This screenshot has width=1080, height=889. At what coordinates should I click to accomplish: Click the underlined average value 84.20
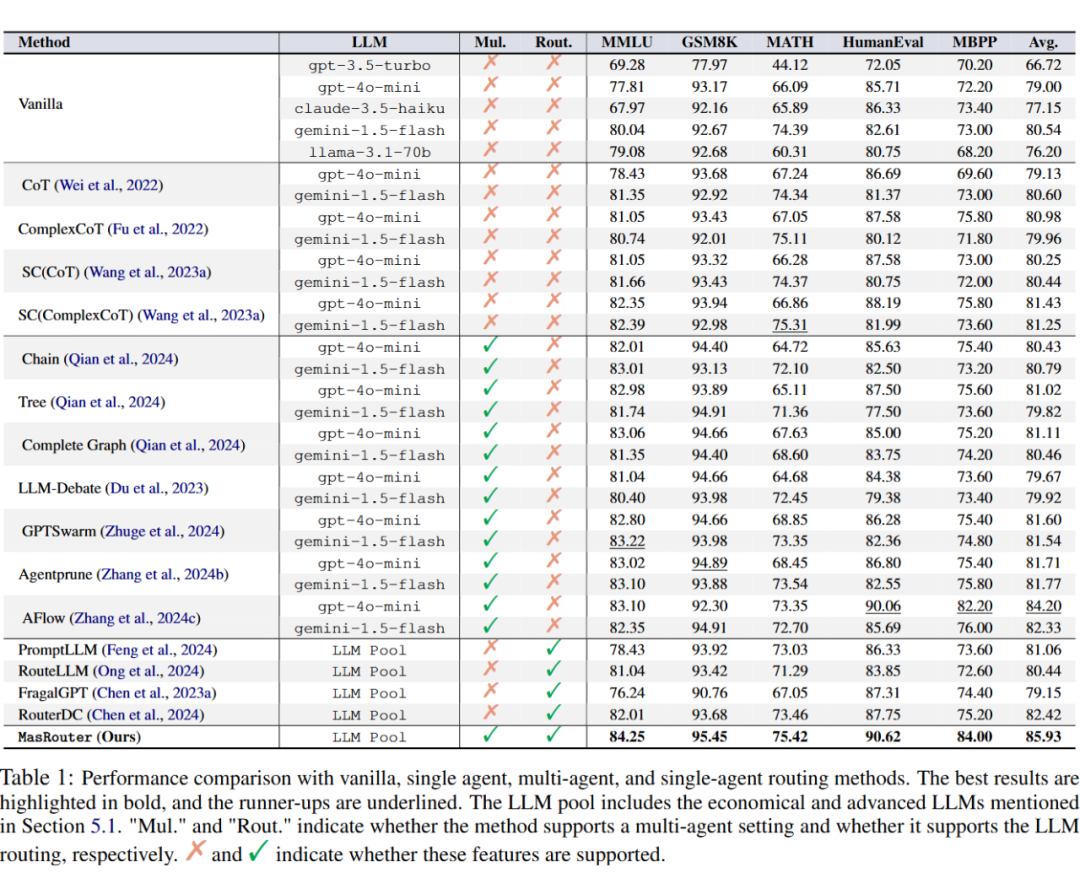click(x=1043, y=606)
